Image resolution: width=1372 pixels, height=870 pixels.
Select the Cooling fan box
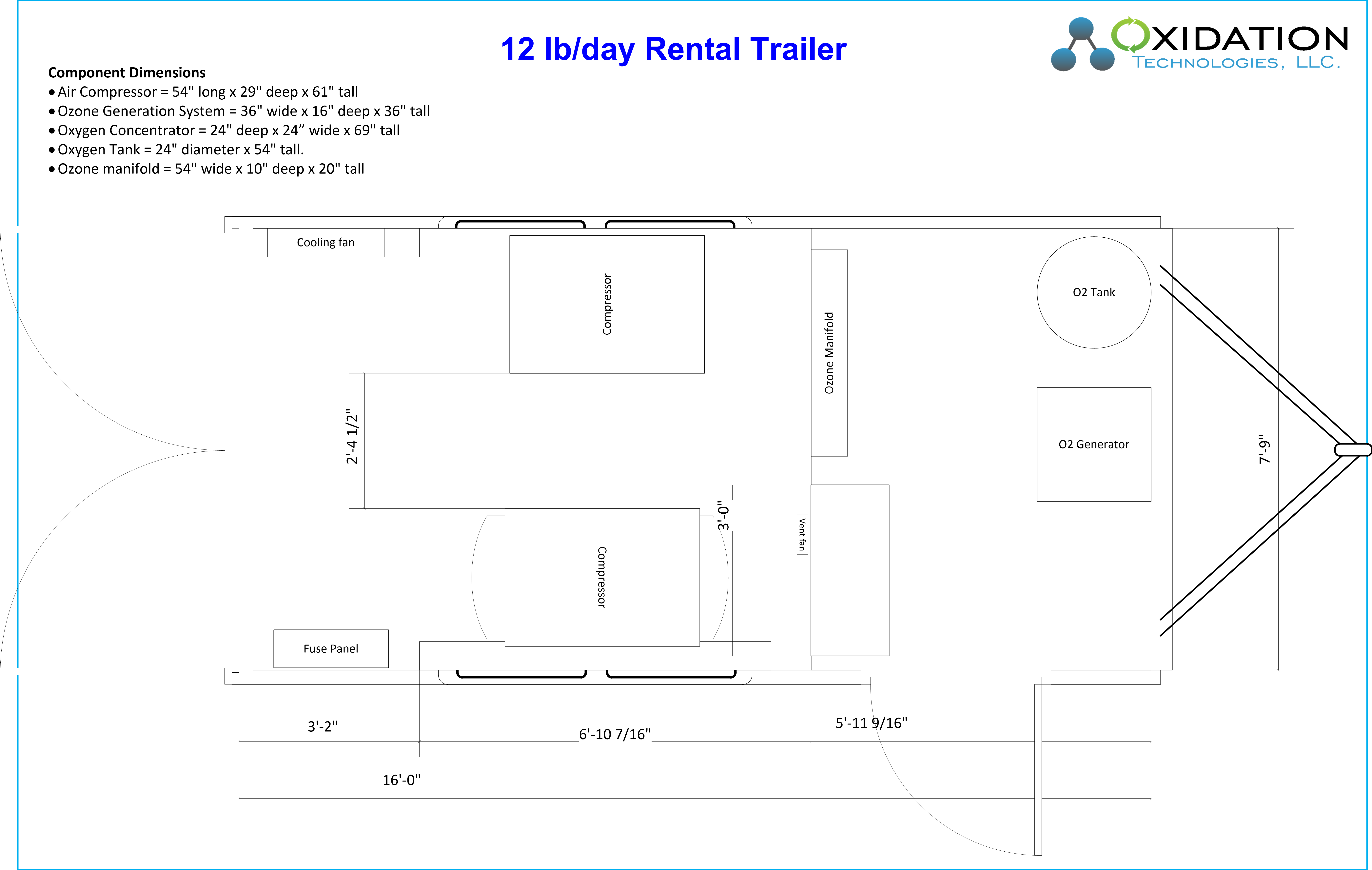[x=326, y=243]
